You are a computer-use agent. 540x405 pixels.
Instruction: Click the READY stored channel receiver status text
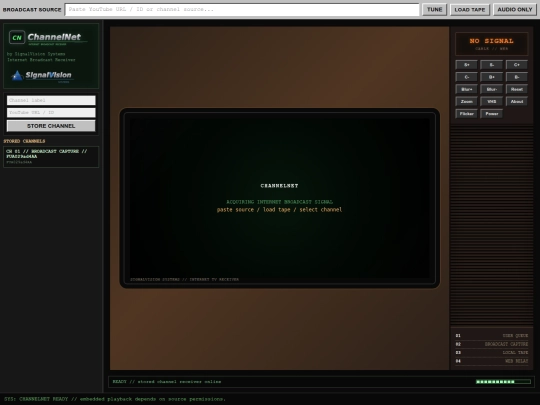point(167,382)
